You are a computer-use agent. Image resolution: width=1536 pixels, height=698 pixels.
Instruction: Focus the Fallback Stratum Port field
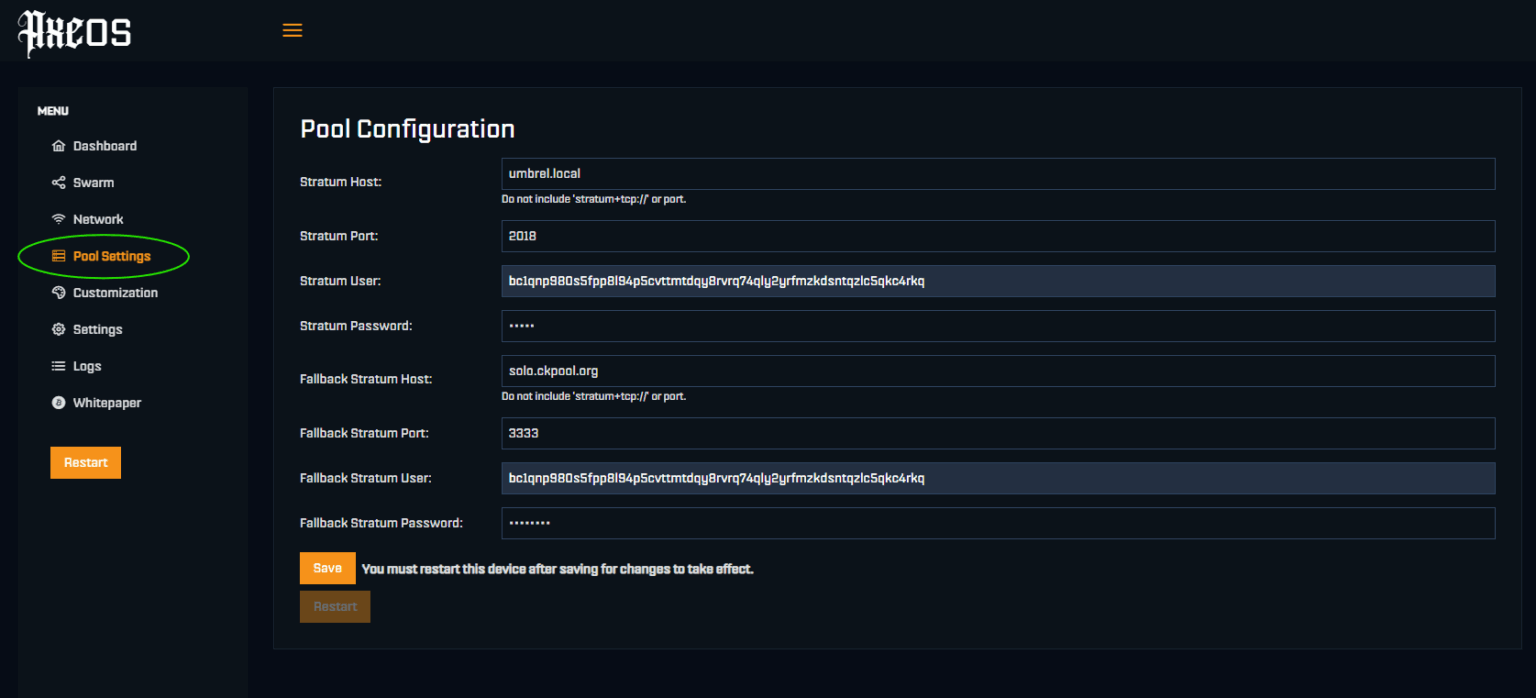point(997,433)
